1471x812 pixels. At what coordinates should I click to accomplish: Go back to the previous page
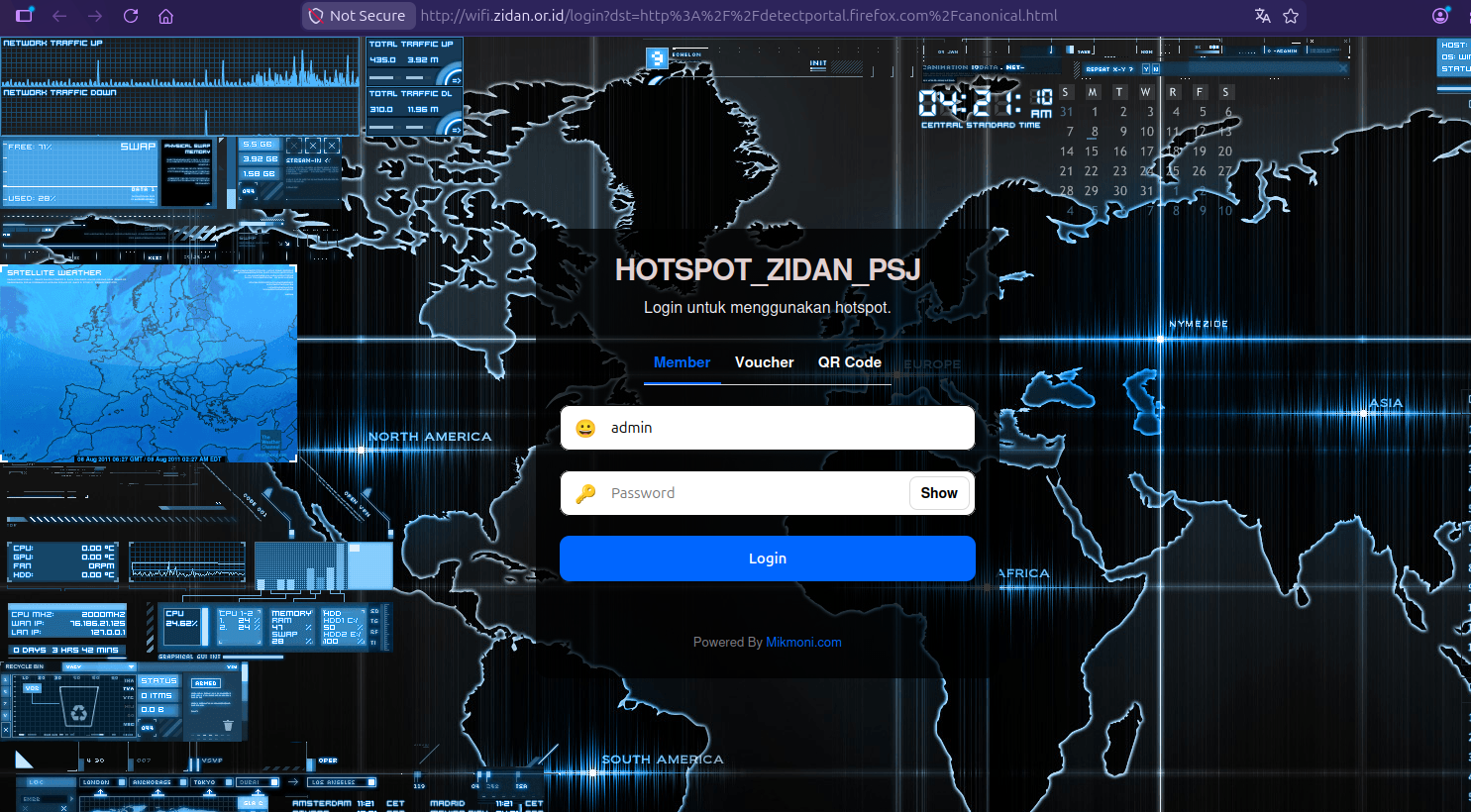click(x=59, y=16)
